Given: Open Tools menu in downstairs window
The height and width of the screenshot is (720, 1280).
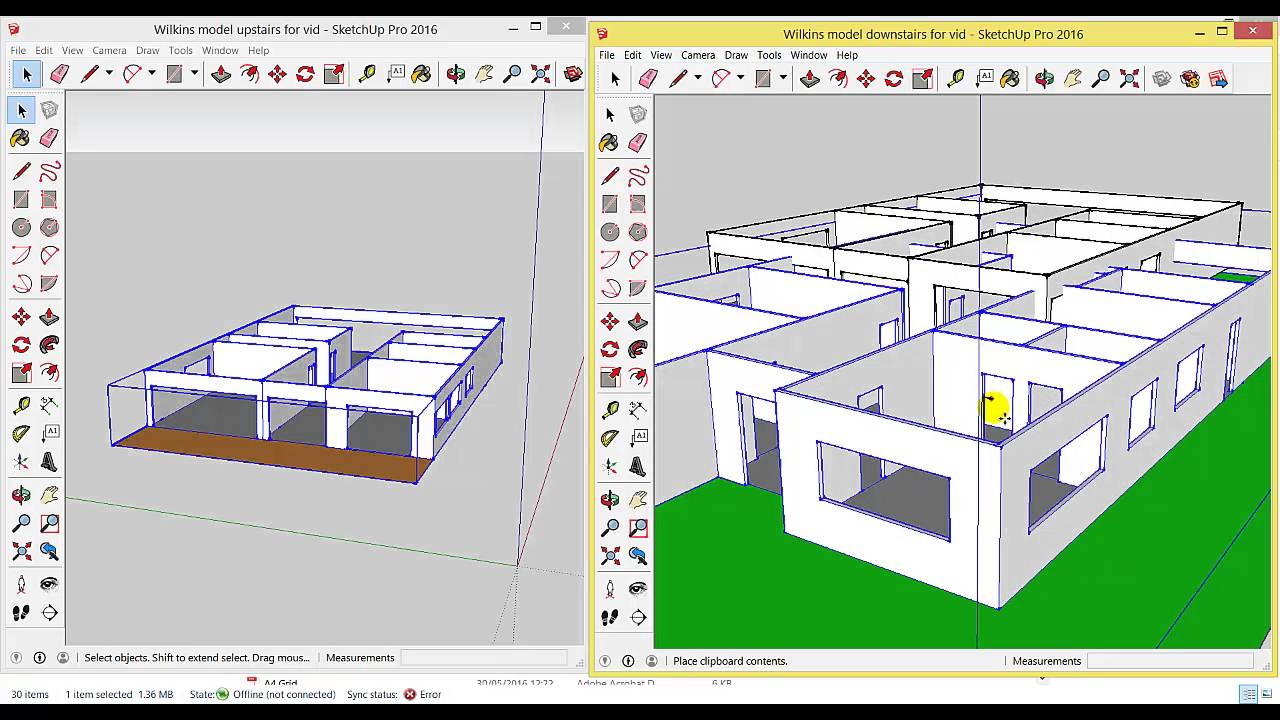Looking at the screenshot, I should tap(769, 55).
